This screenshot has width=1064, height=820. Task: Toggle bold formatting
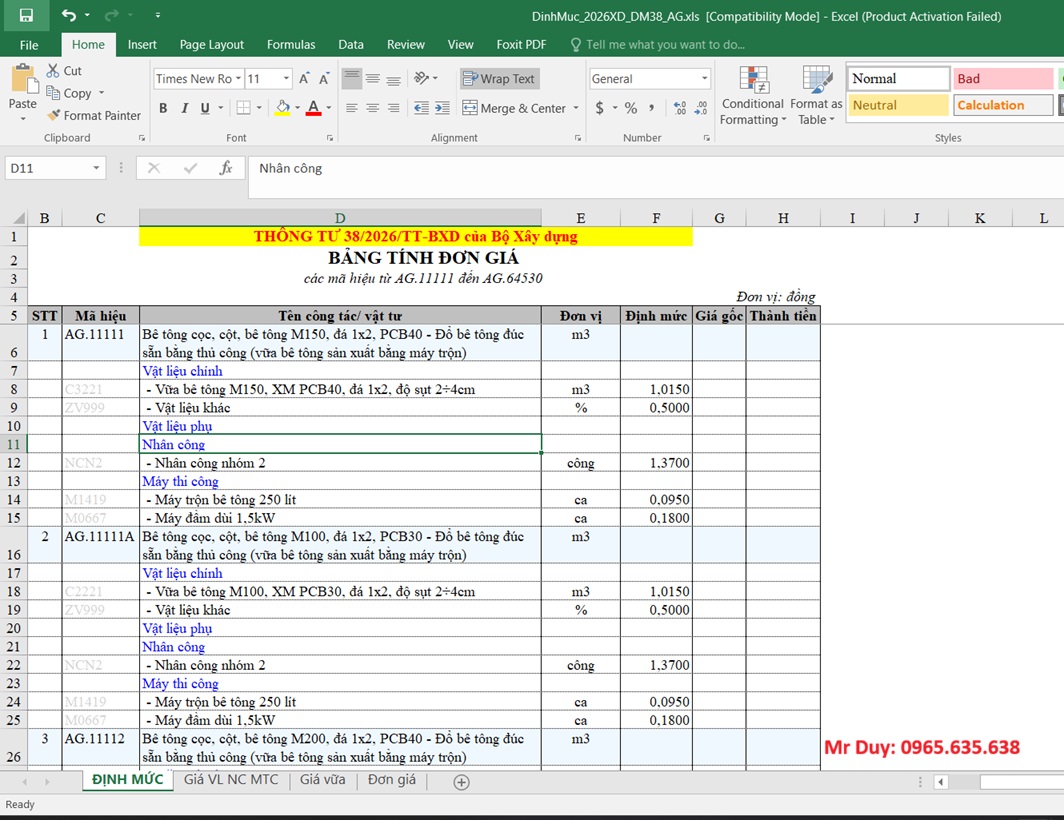[x=163, y=108]
